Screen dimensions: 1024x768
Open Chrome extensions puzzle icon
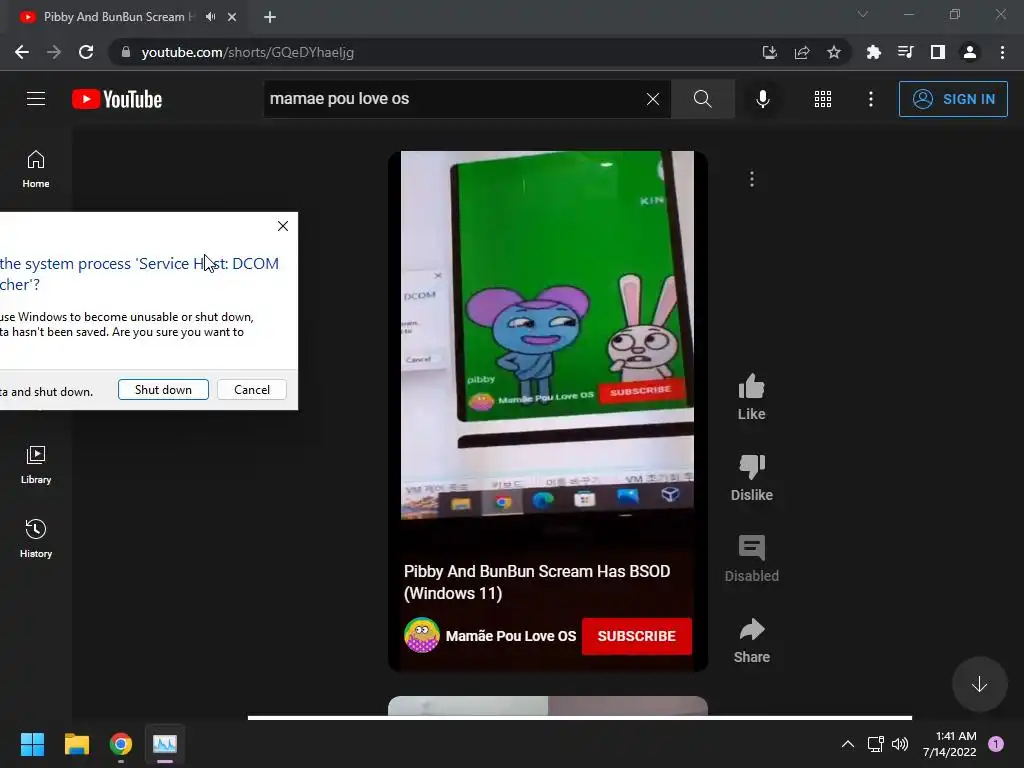point(873,52)
